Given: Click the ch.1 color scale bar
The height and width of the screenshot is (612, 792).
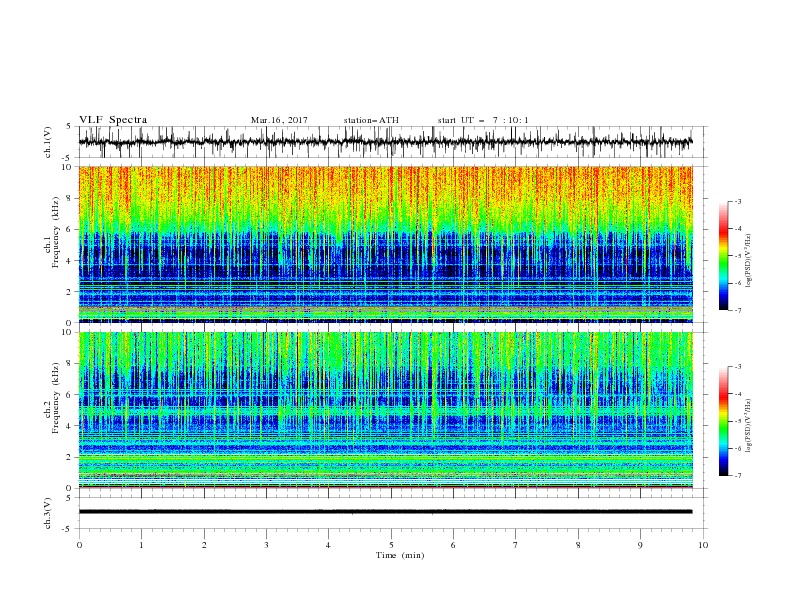Looking at the screenshot, I should point(724,256).
